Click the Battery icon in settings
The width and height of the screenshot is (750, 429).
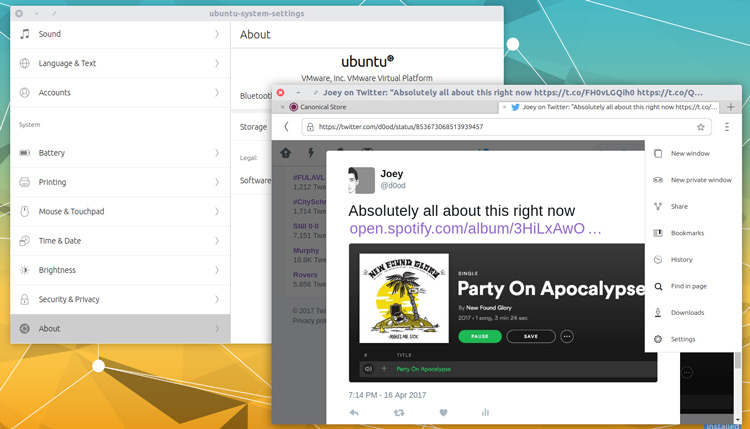pos(24,153)
